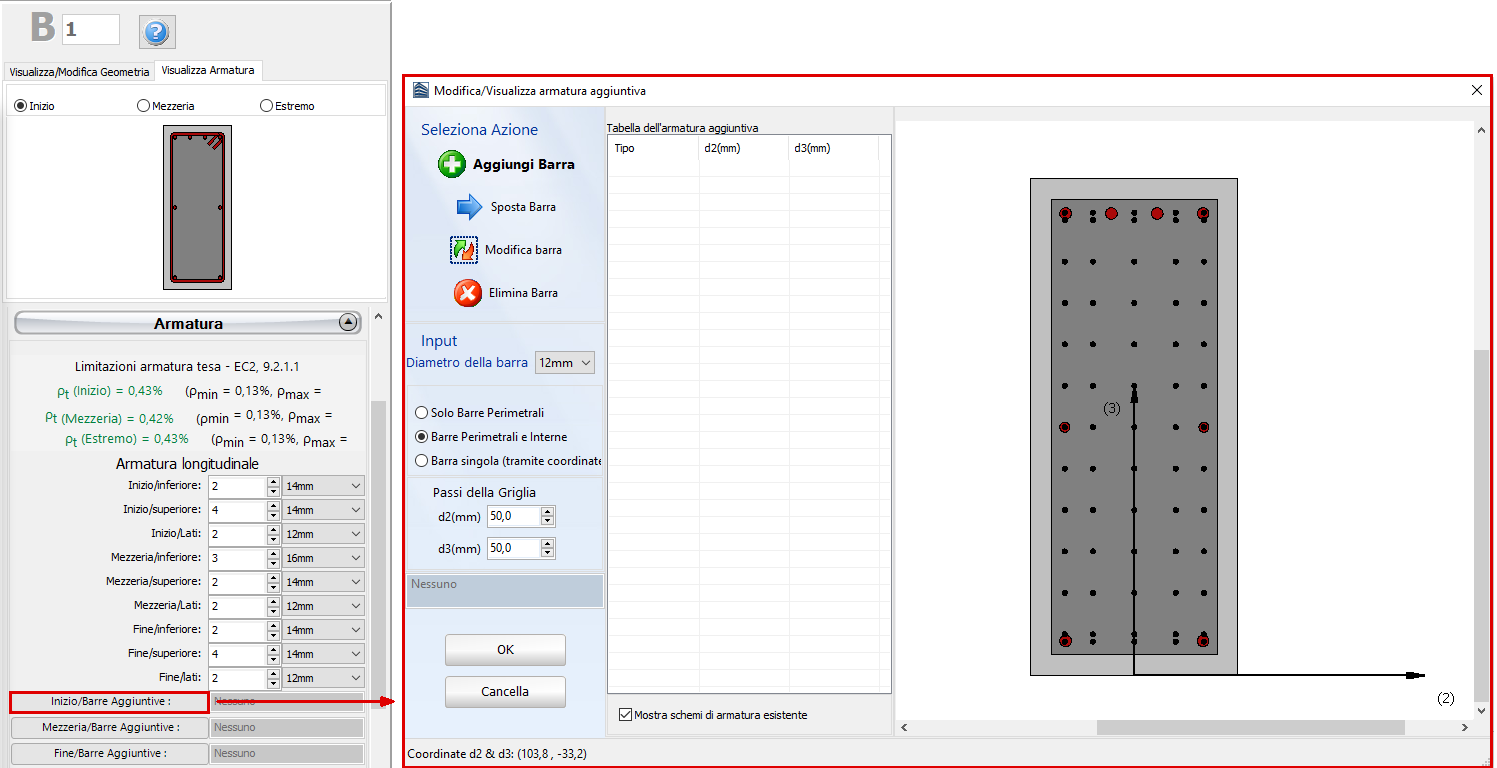Click the Inizio/Barre Aggiuntive button

[x=109, y=701]
